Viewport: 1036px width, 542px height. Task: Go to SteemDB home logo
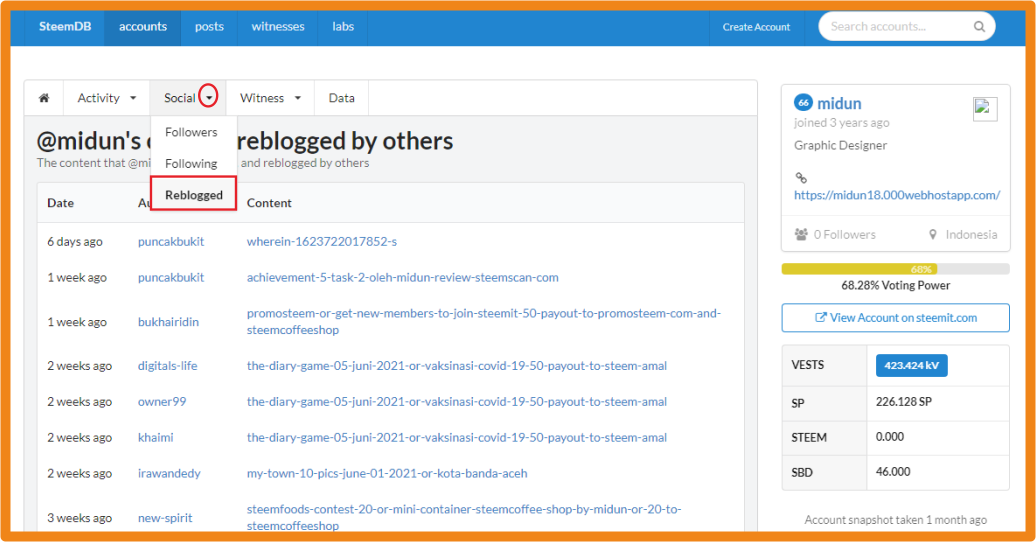click(x=65, y=26)
